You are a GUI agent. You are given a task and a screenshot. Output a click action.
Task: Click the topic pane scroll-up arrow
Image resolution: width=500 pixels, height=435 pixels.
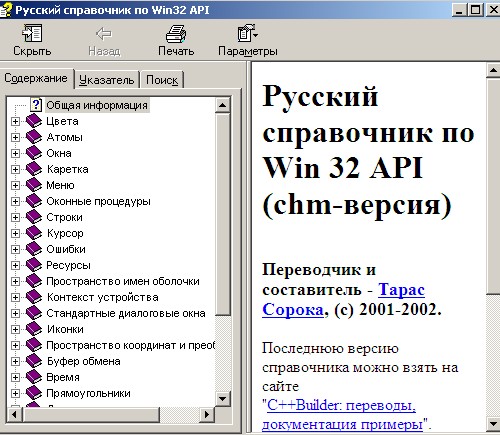493,71
